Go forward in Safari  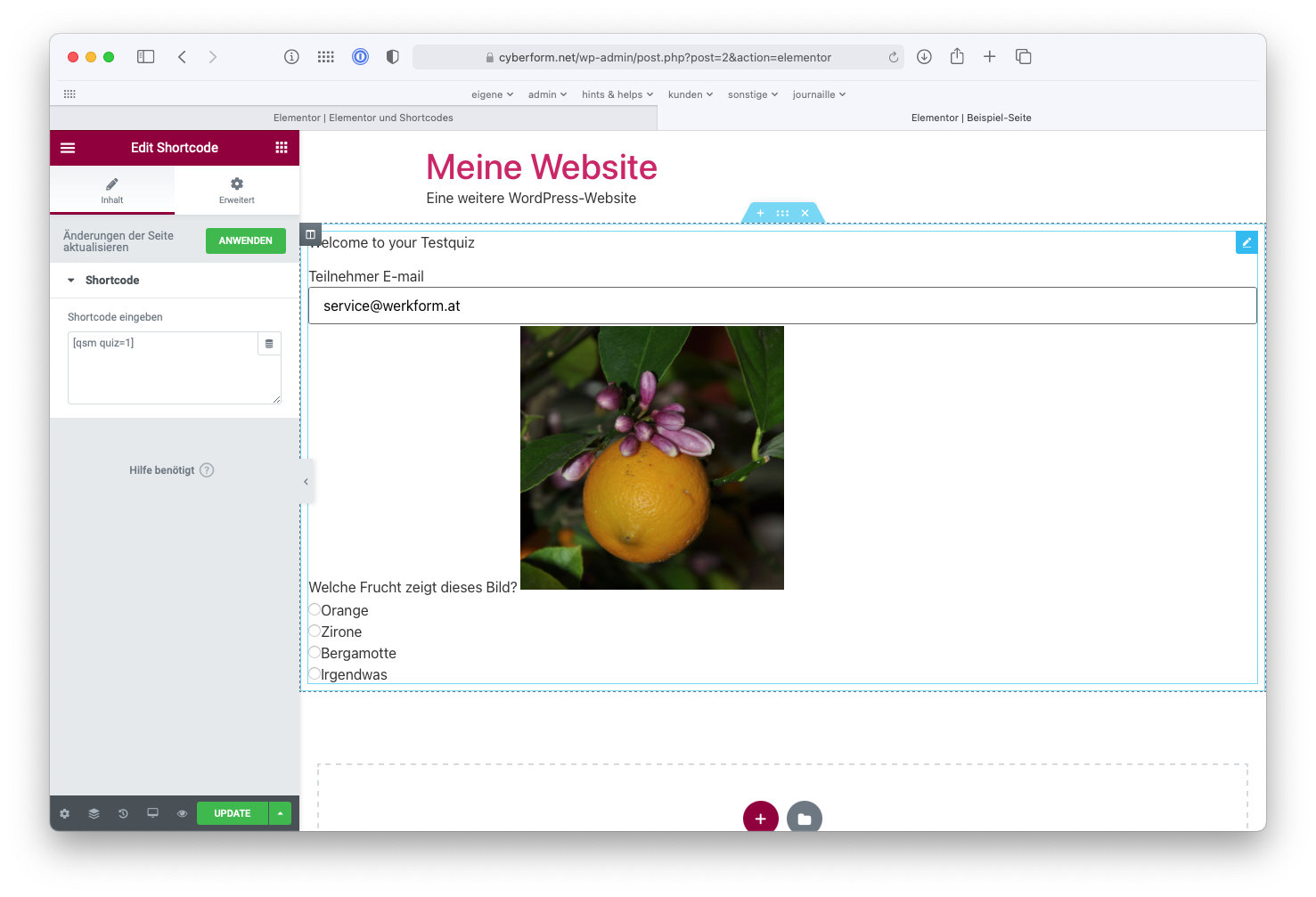click(x=212, y=57)
